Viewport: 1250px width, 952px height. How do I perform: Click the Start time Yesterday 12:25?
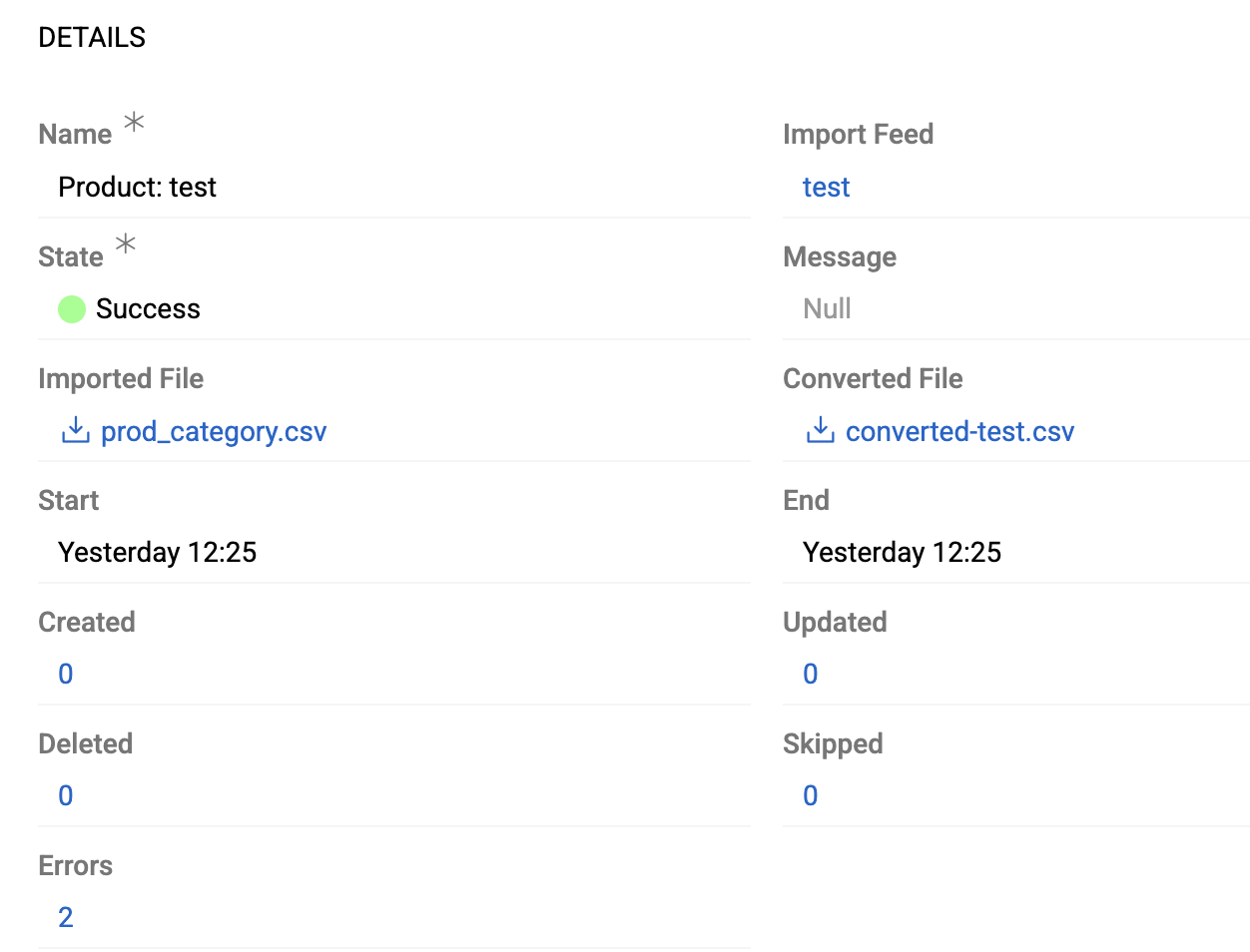(x=157, y=552)
